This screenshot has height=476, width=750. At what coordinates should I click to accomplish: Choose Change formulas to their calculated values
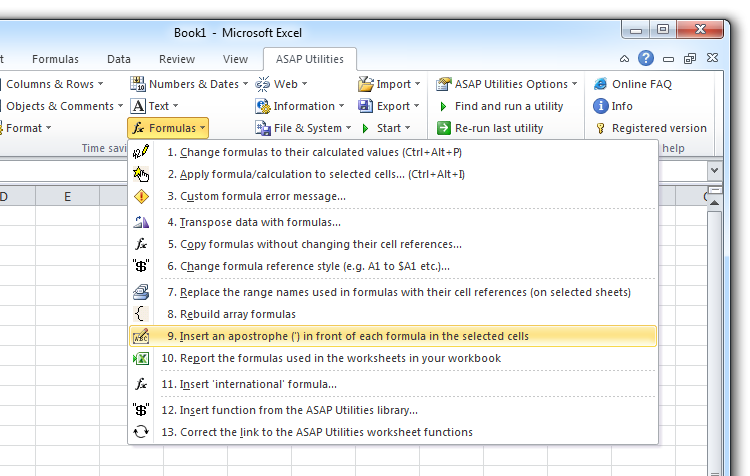314,152
